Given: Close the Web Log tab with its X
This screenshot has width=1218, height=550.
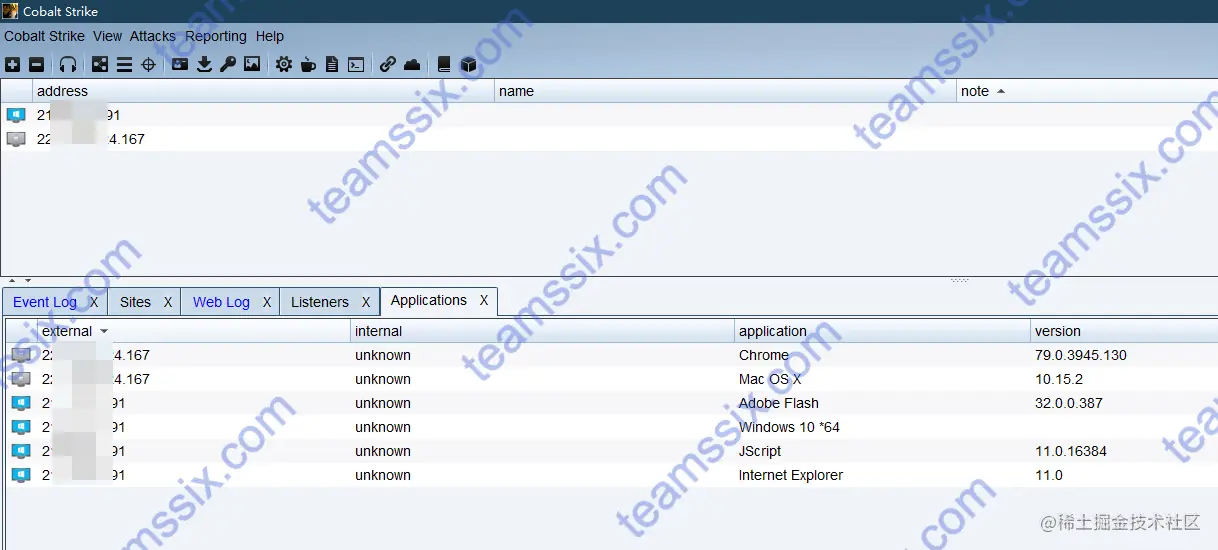Looking at the screenshot, I should tap(267, 302).
